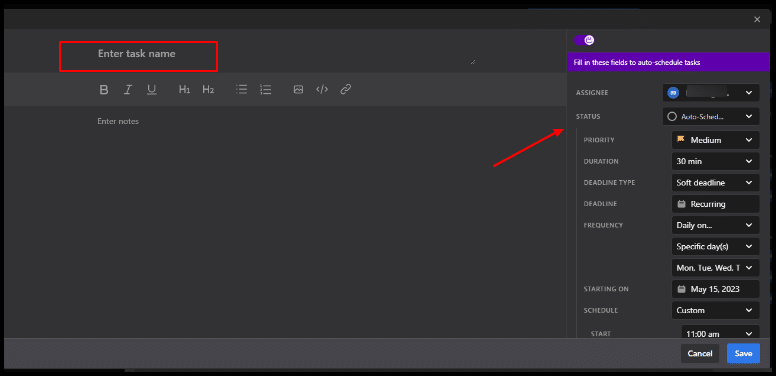776x376 pixels.
Task: Open the Assignee dropdown
Action: pyautogui.click(x=711, y=93)
